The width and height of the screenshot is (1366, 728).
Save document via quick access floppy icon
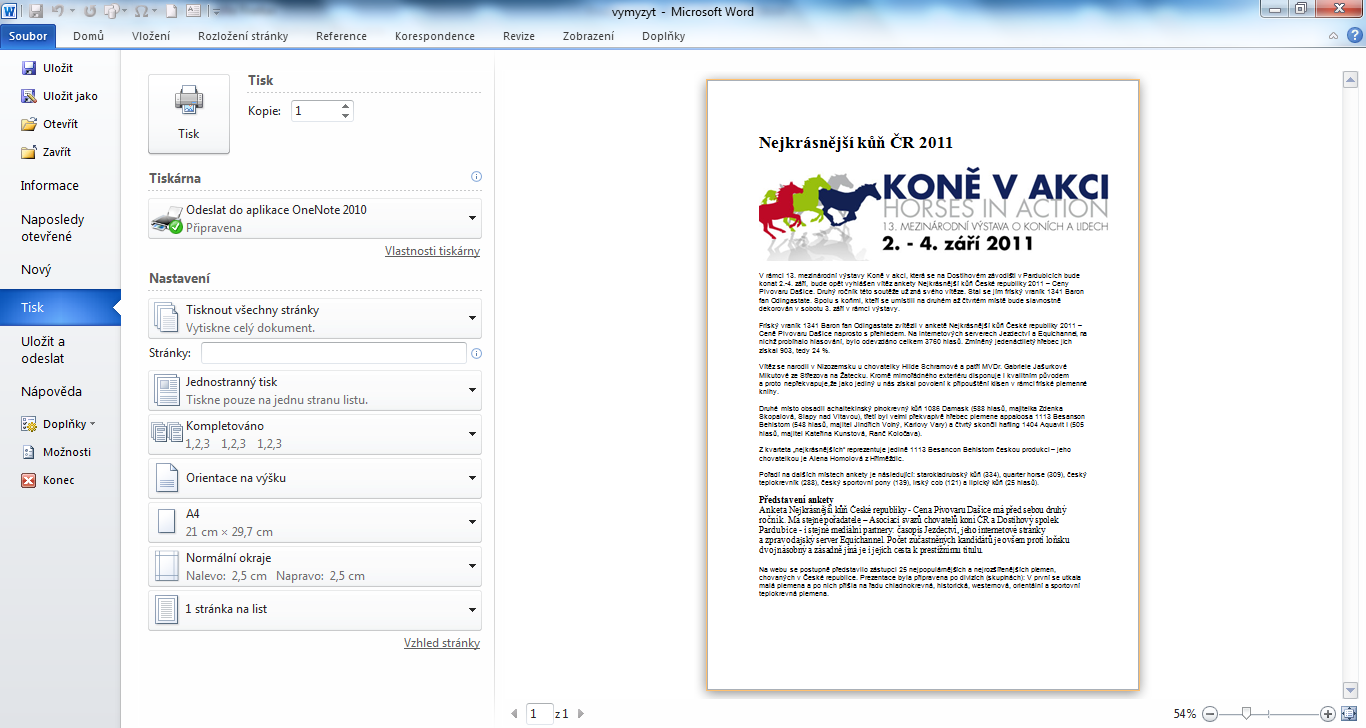tap(36, 12)
